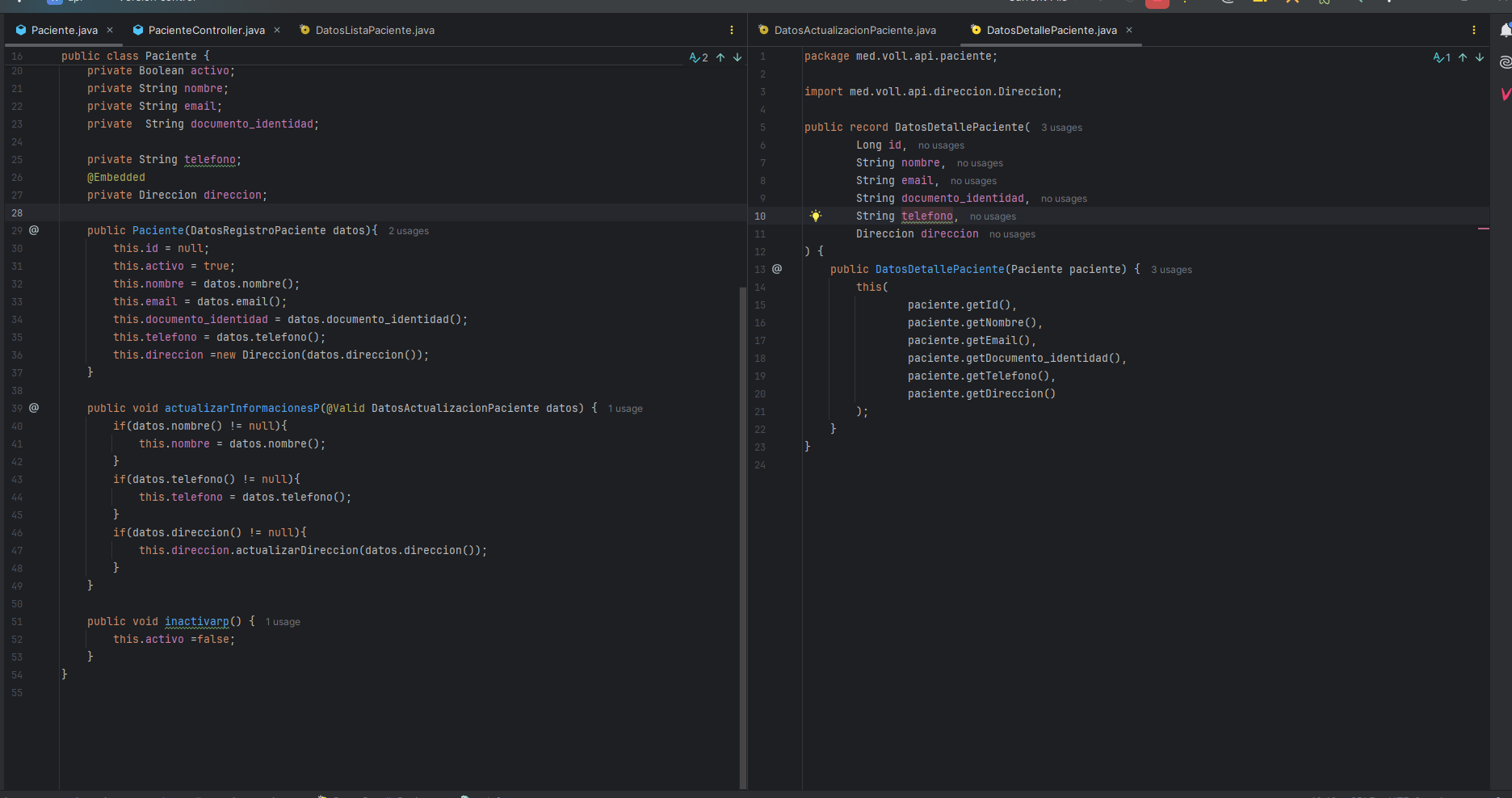Show '1 usage' hint of actualizarInformacionesP
Screen dimensions: 1512x798
(x=625, y=409)
